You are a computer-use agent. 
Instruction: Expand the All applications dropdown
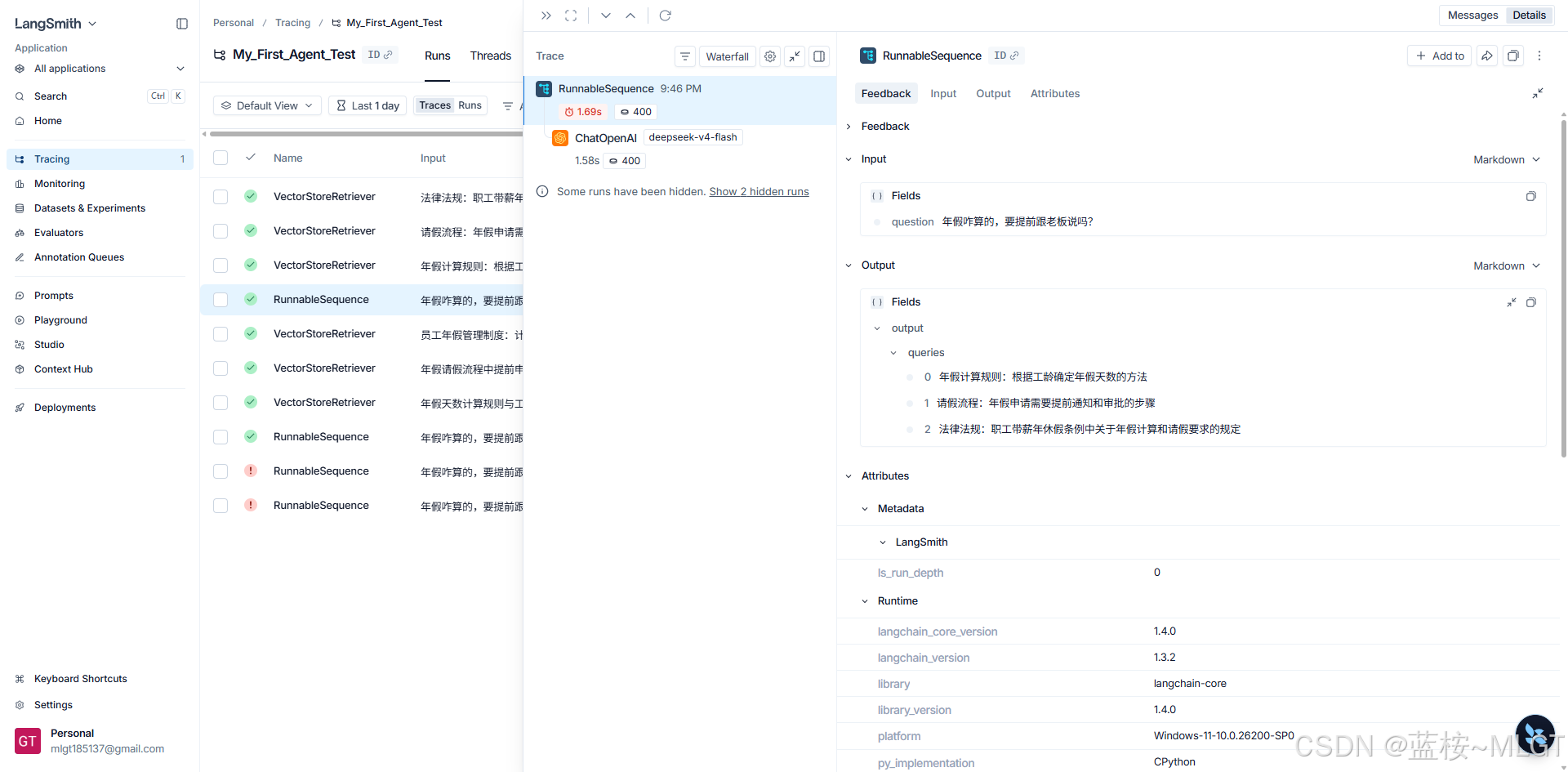(x=100, y=69)
